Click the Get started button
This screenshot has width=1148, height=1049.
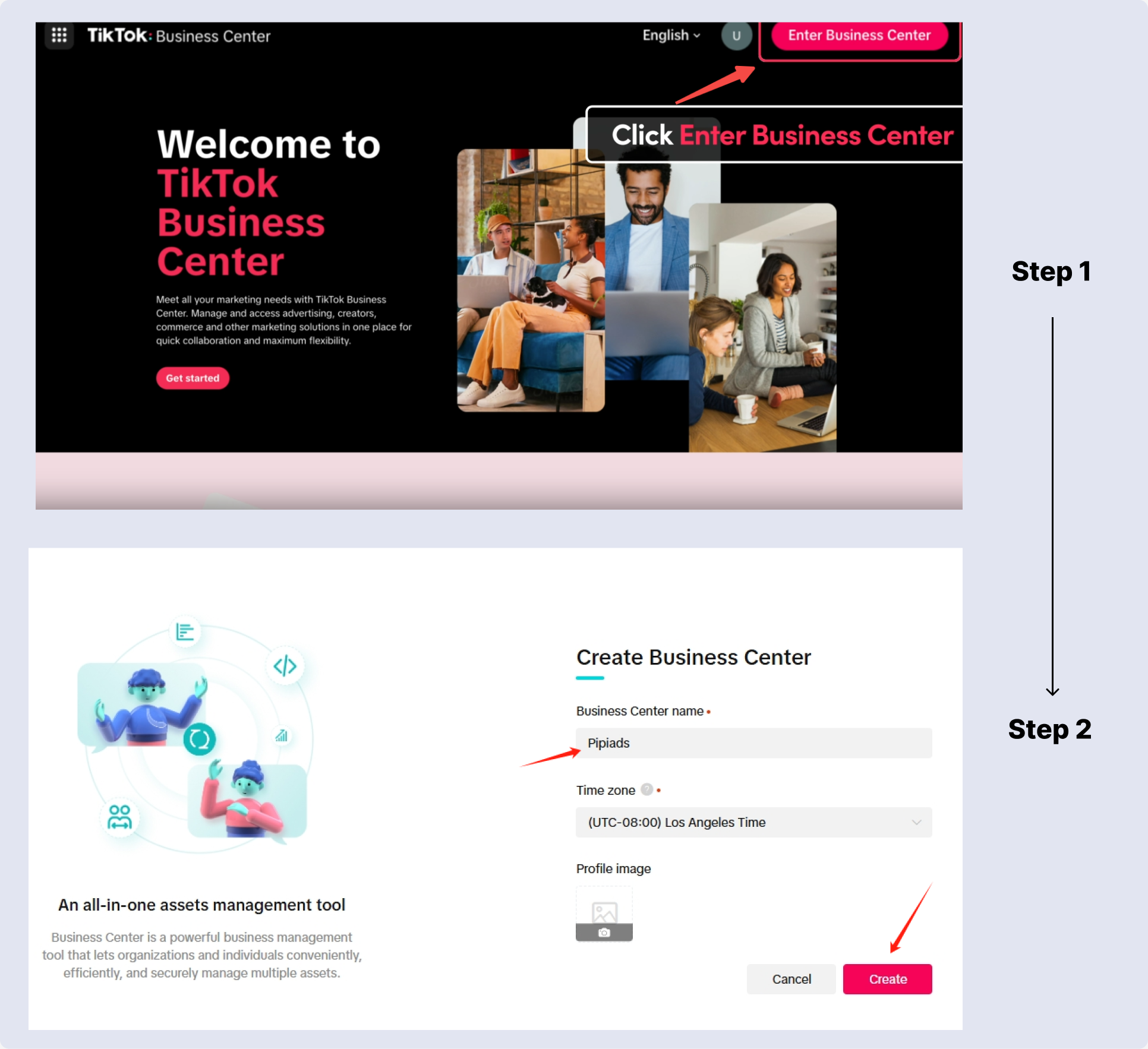tap(193, 378)
